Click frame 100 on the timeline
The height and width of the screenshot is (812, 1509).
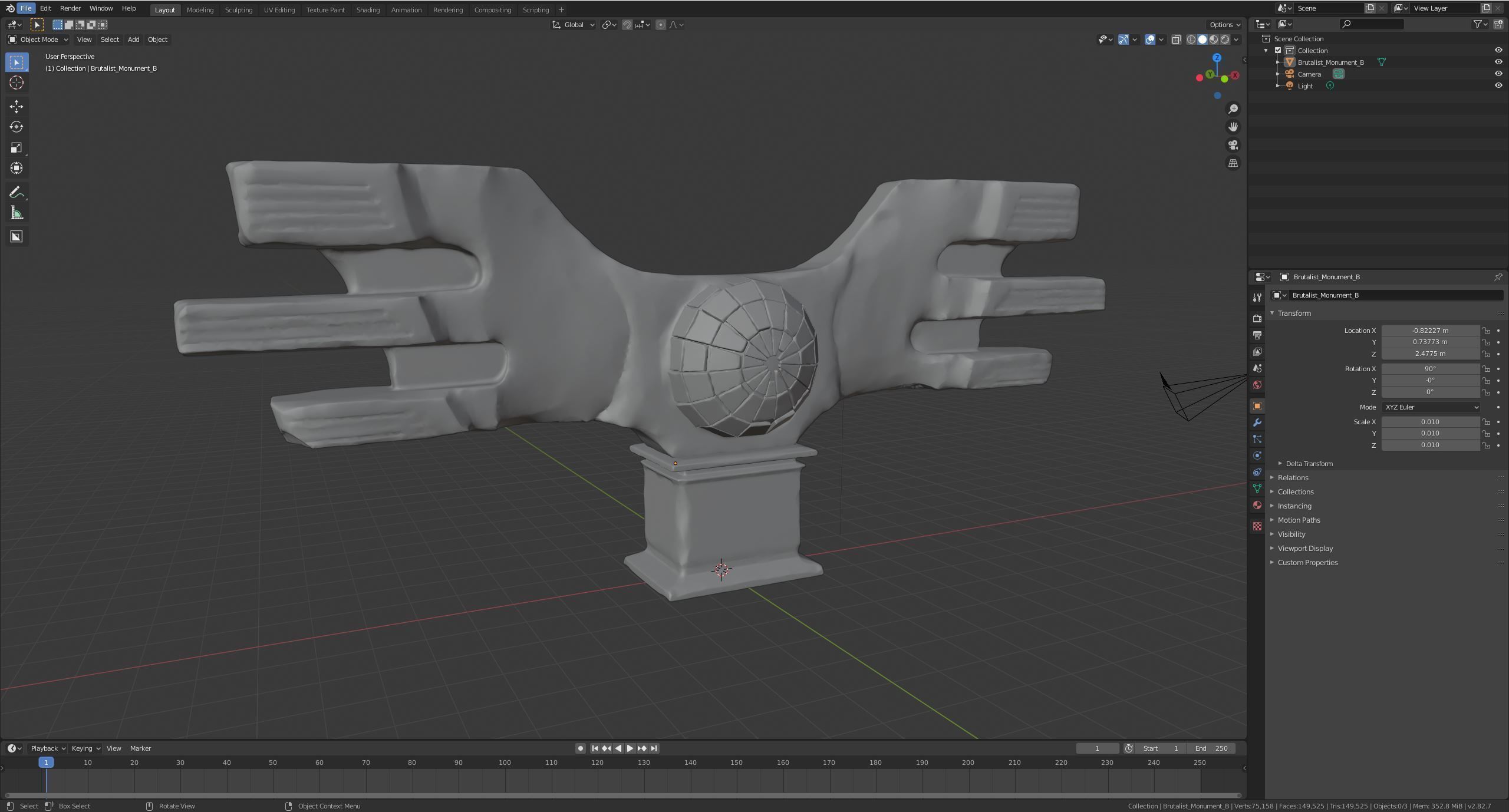(x=505, y=763)
